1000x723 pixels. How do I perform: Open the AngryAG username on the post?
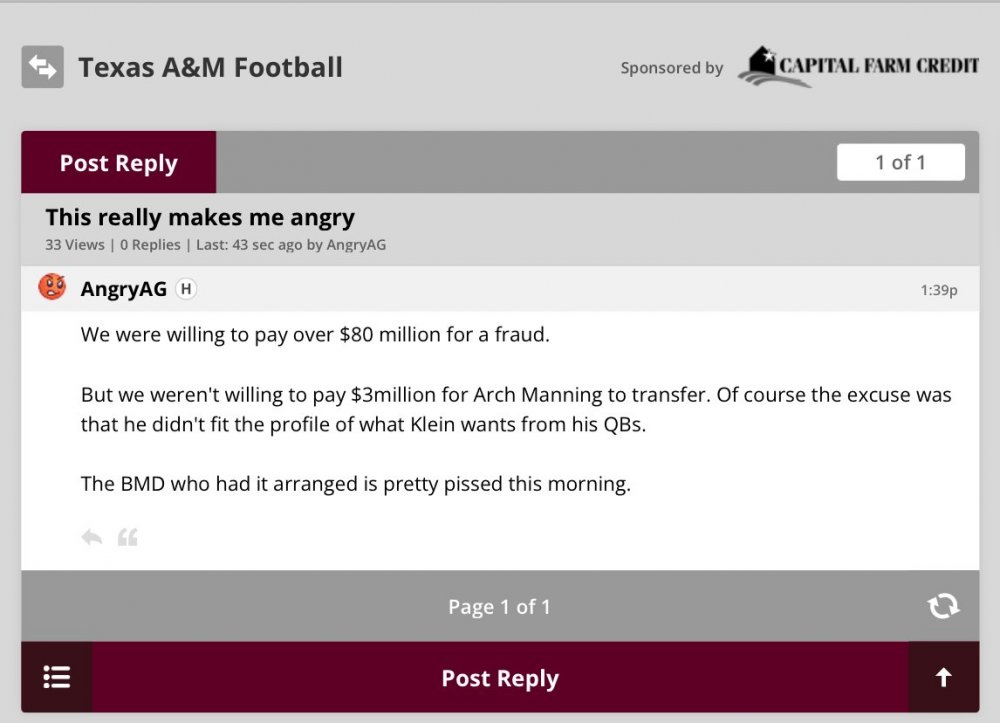point(123,289)
